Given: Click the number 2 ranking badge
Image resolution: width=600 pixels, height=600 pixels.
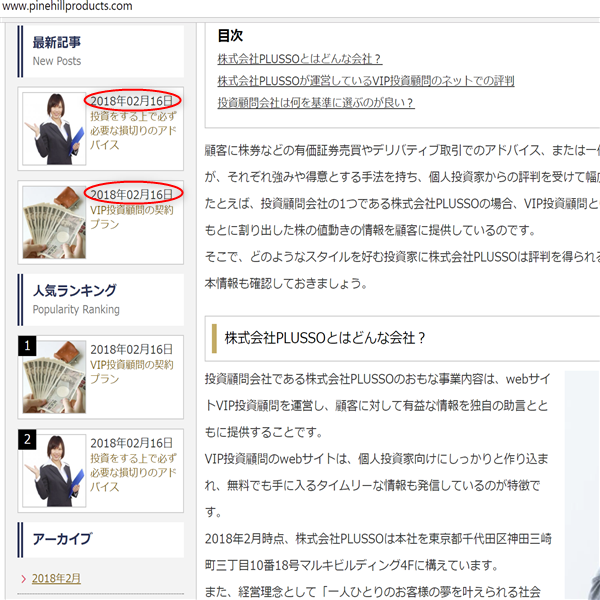Looking at the screenshot, I should tap(28, 438).
